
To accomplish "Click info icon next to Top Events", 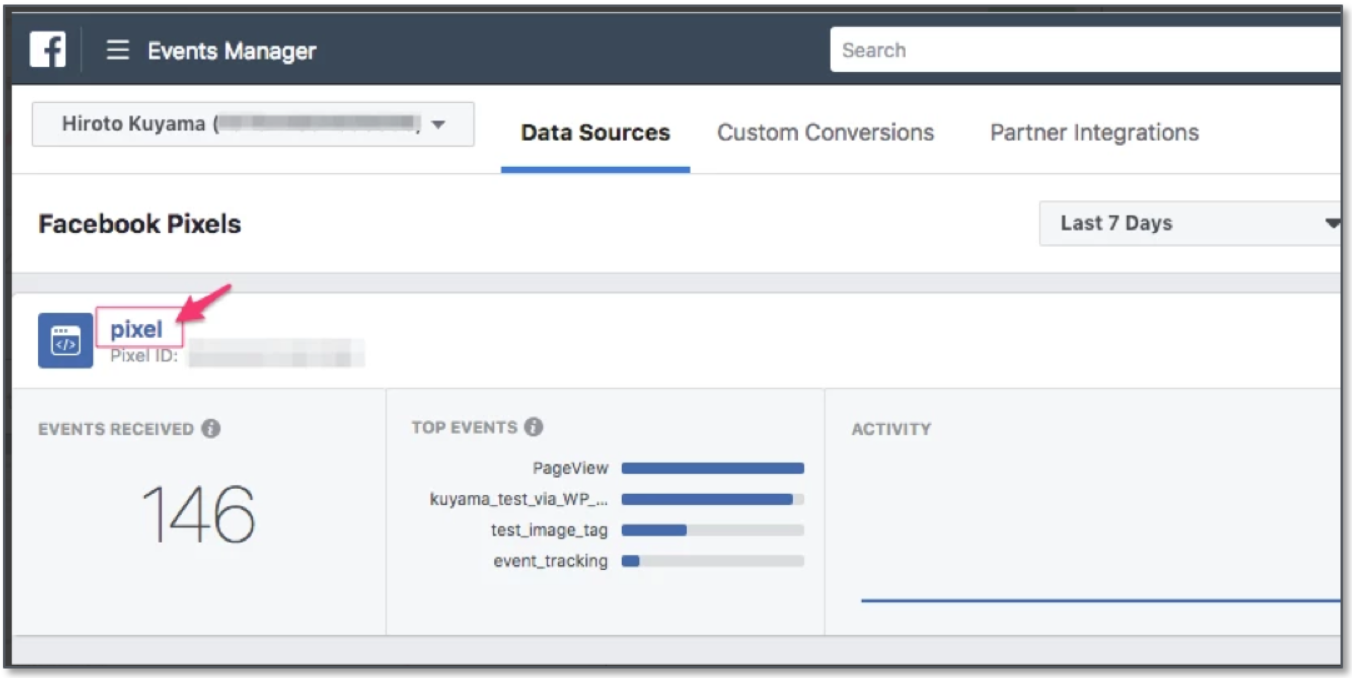I will 534,427.
